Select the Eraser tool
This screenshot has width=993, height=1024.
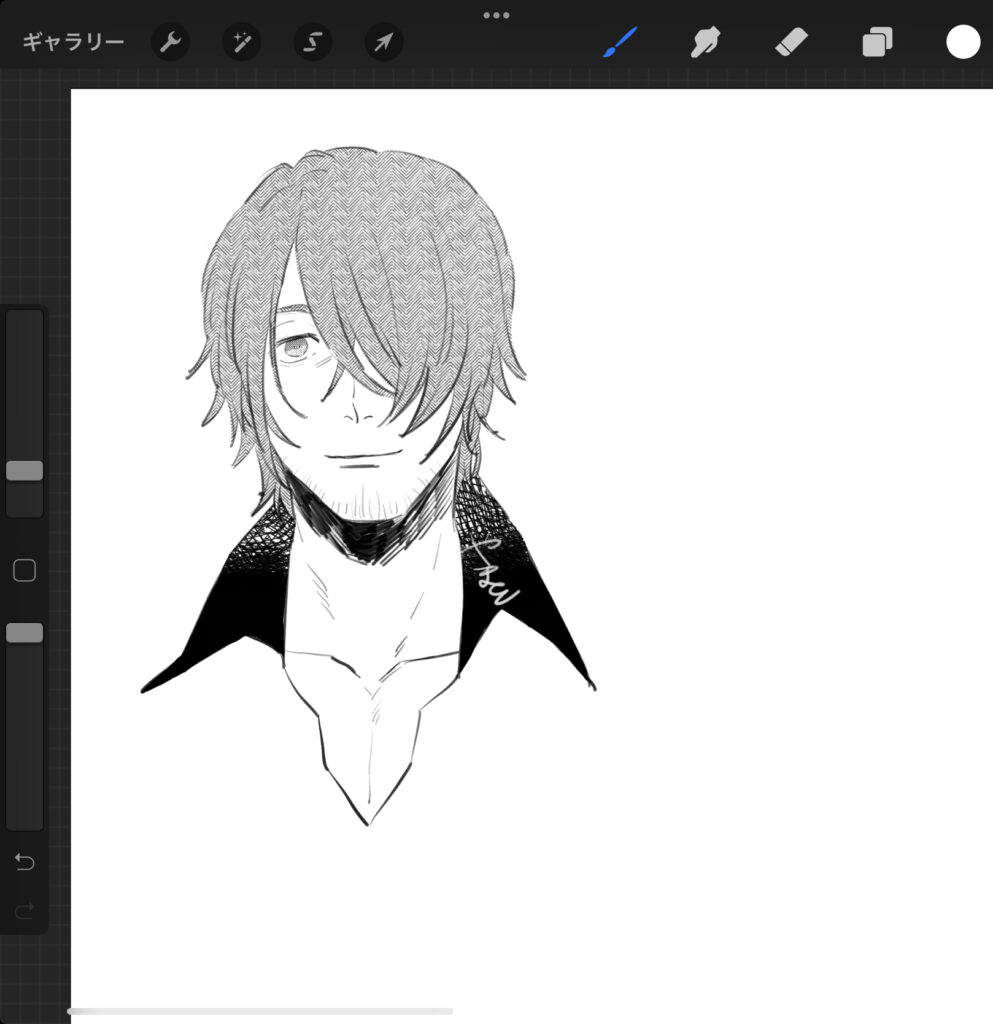tap(791, 42)
